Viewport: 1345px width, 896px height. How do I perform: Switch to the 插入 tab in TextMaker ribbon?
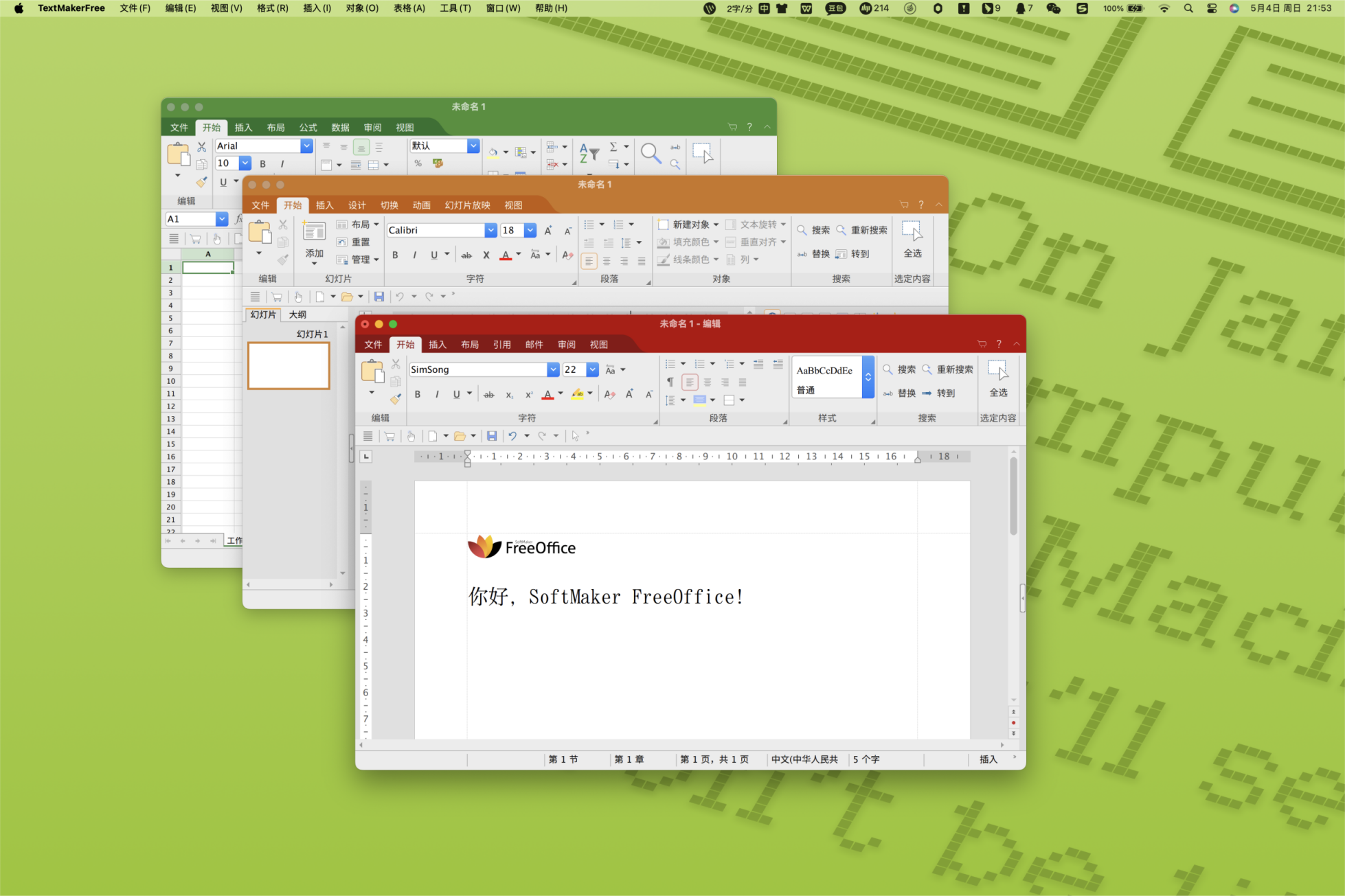[x=438, y=345]
